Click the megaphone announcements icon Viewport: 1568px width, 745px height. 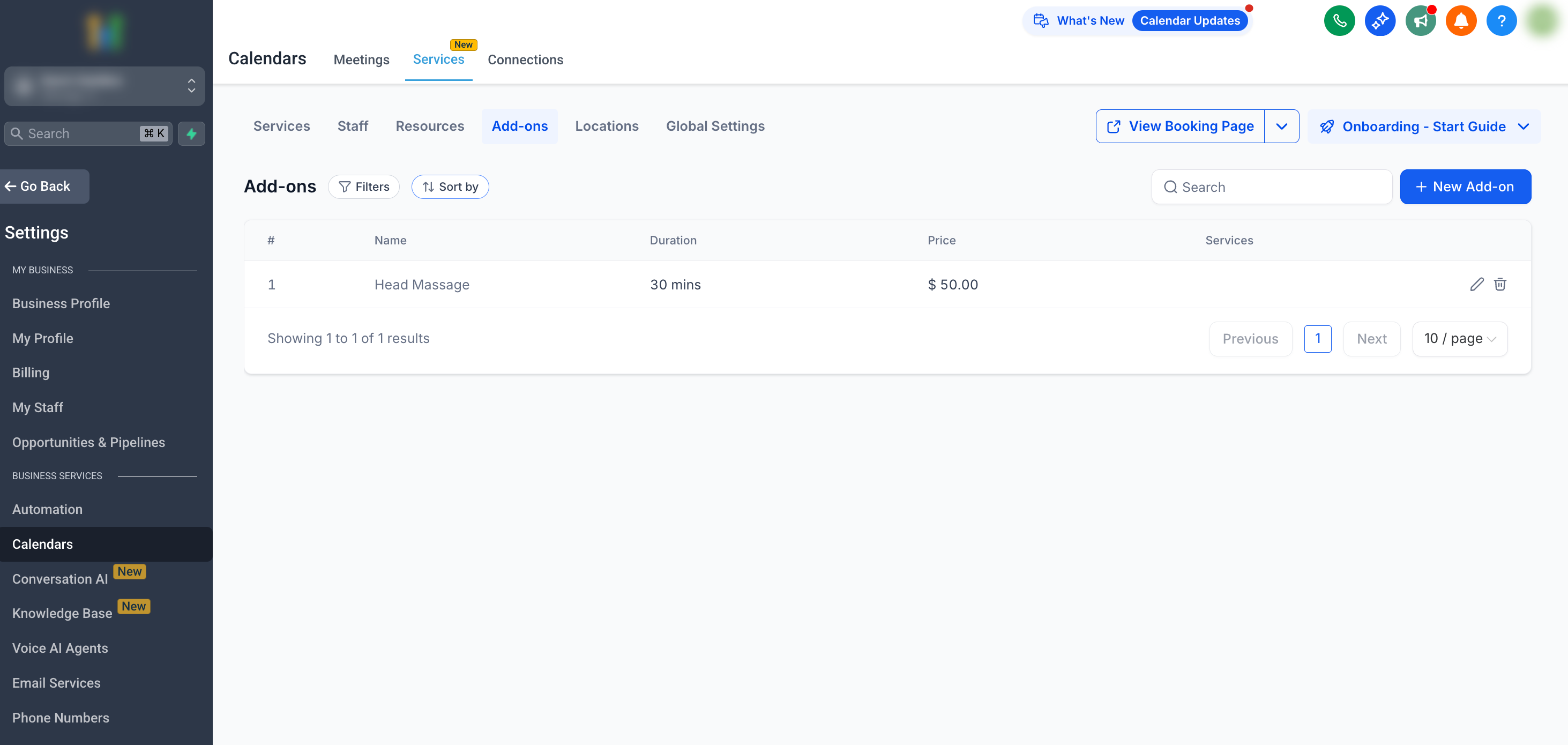[x=1421, y=21]
